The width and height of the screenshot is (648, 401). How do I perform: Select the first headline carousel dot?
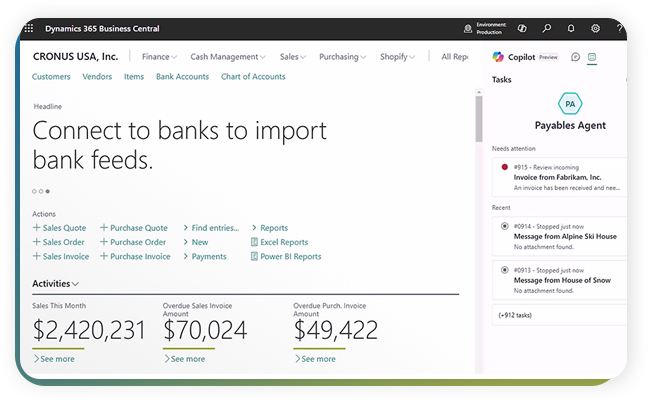[34, 191]
